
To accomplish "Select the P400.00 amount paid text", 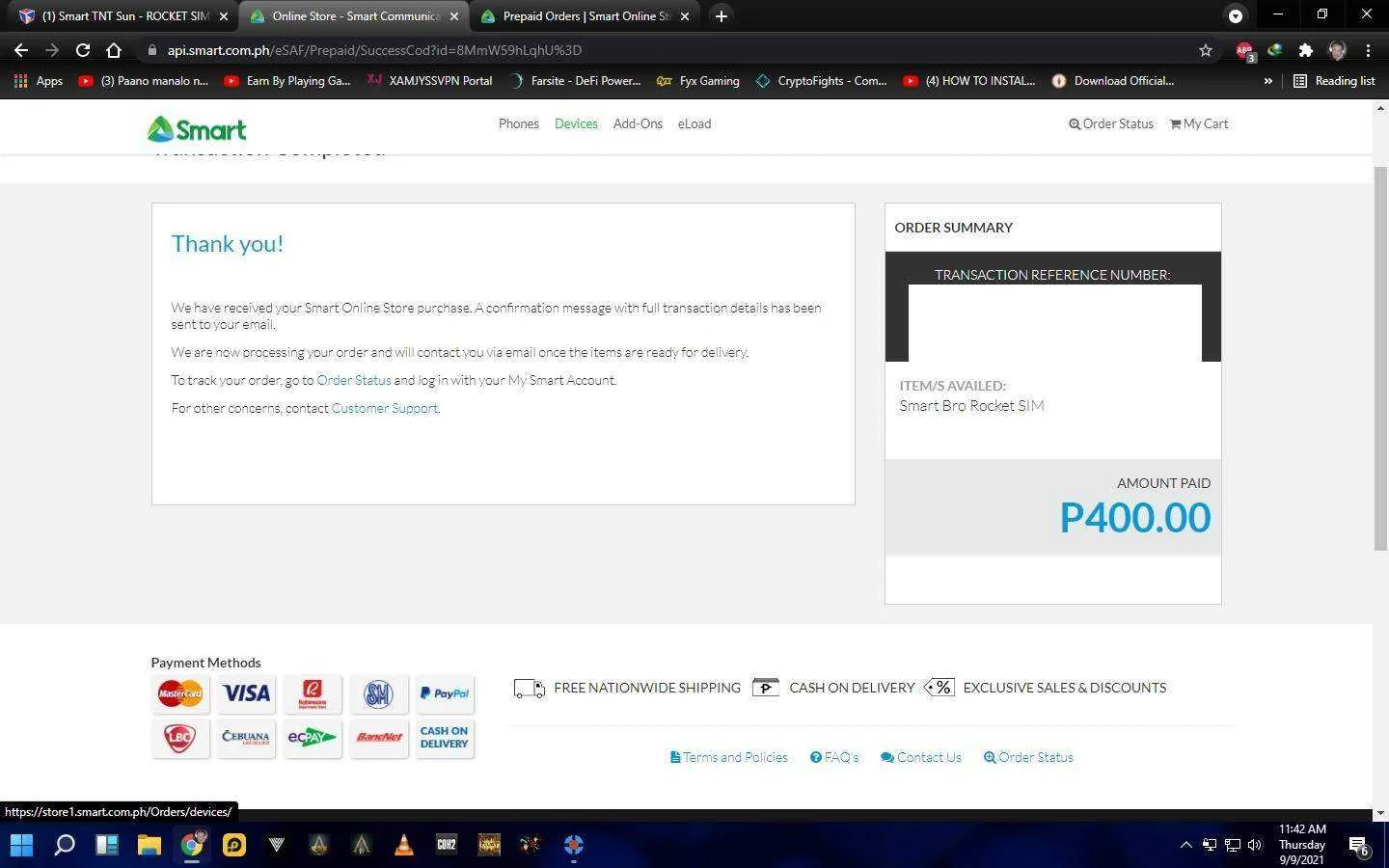I will point(1134,518).
